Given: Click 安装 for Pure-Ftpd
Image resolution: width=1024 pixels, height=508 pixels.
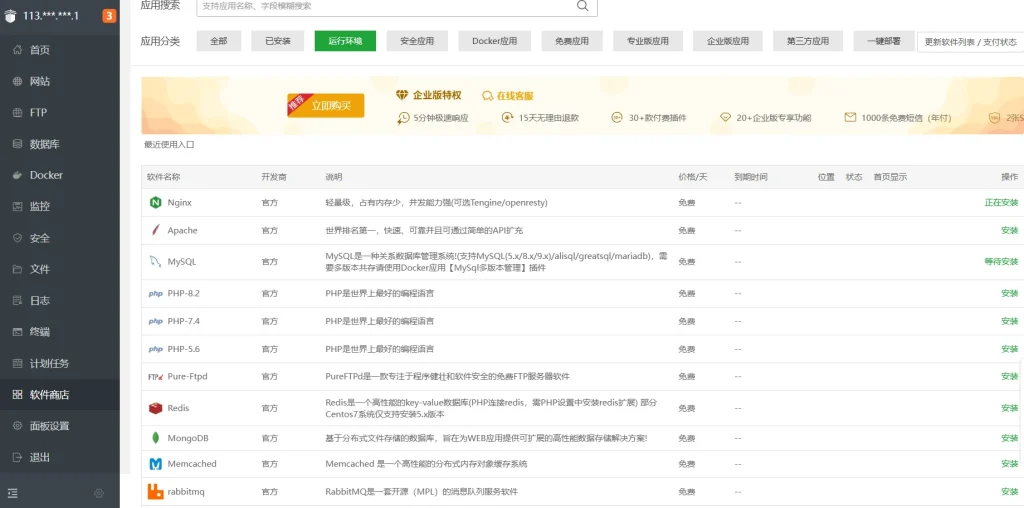Looking at the screenshot, I should tap(1010, 377).
